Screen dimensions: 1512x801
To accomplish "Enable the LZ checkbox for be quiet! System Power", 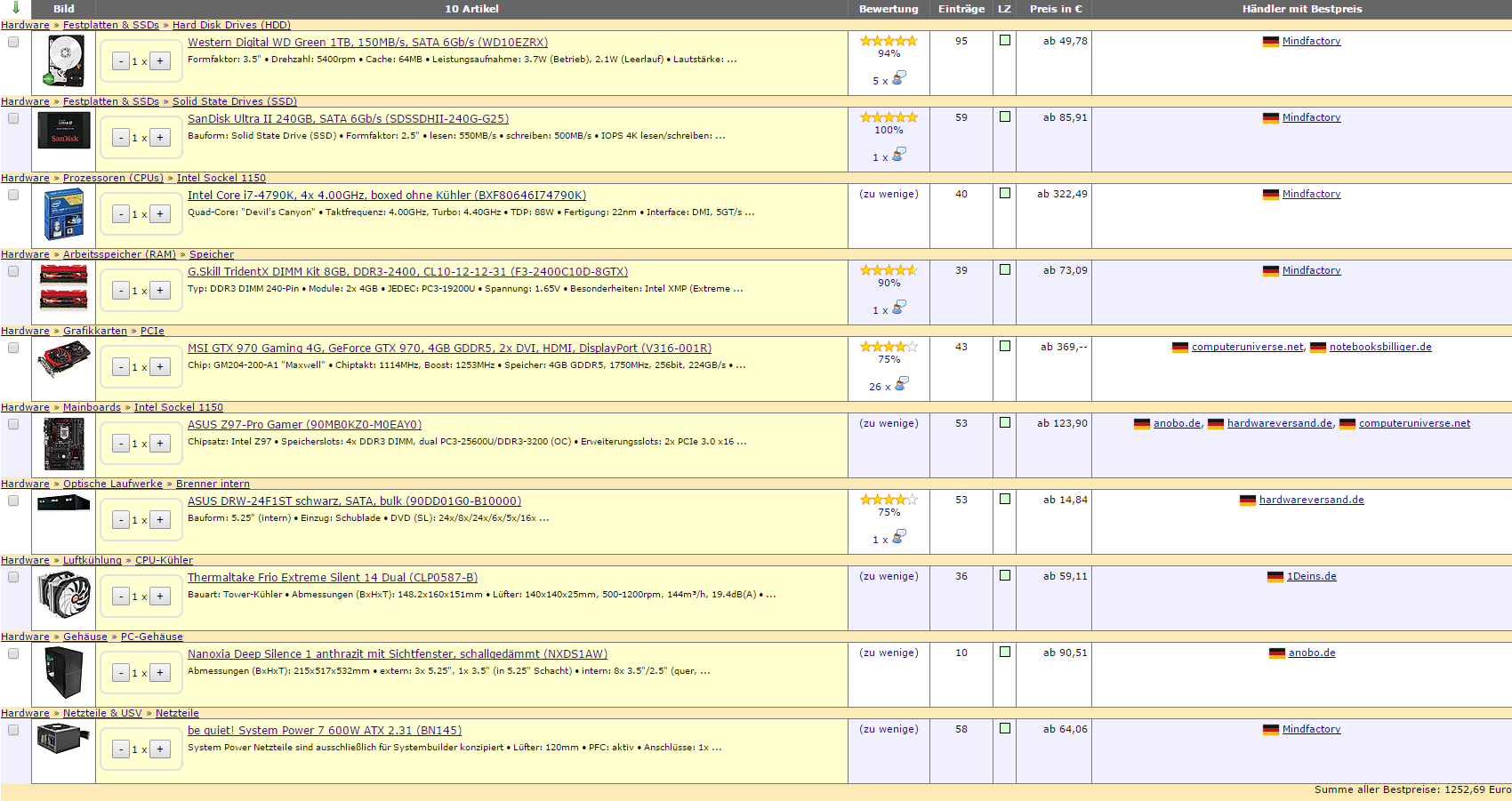I will [x=1005, y=728].
